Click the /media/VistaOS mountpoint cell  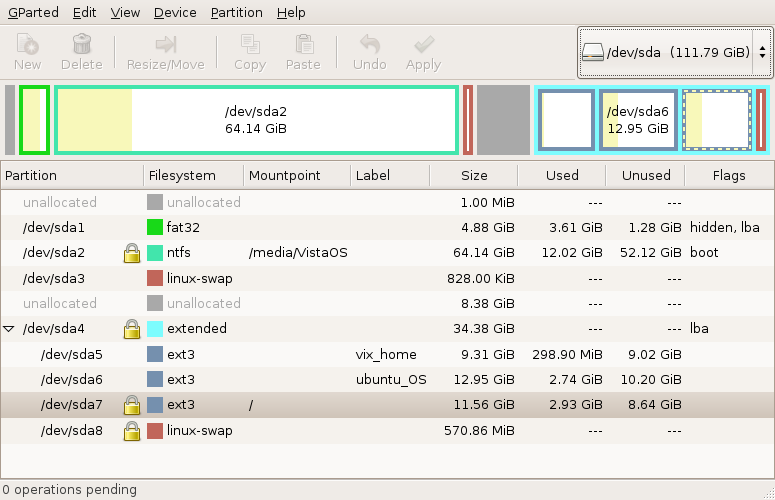click(298, 253)
